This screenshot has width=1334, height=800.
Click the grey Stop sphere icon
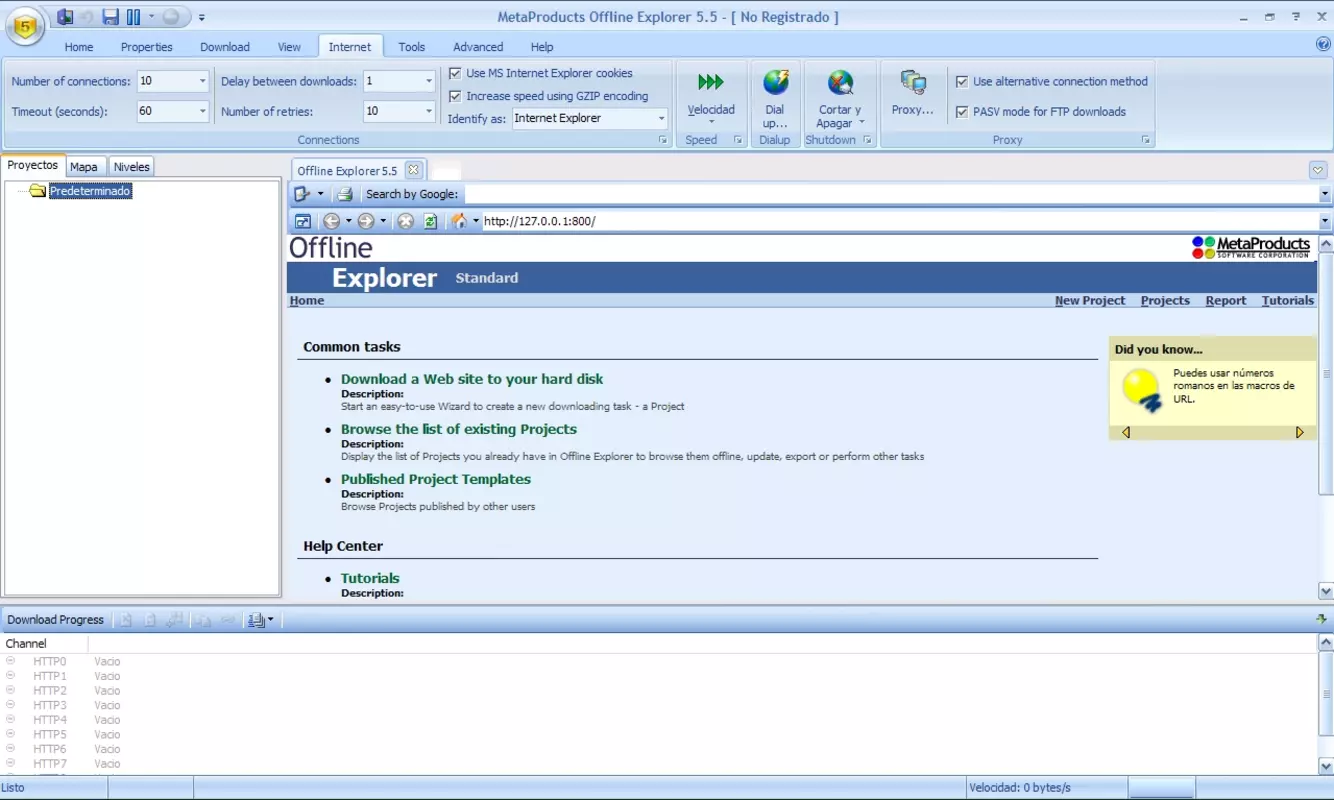[x=171, y=16]
